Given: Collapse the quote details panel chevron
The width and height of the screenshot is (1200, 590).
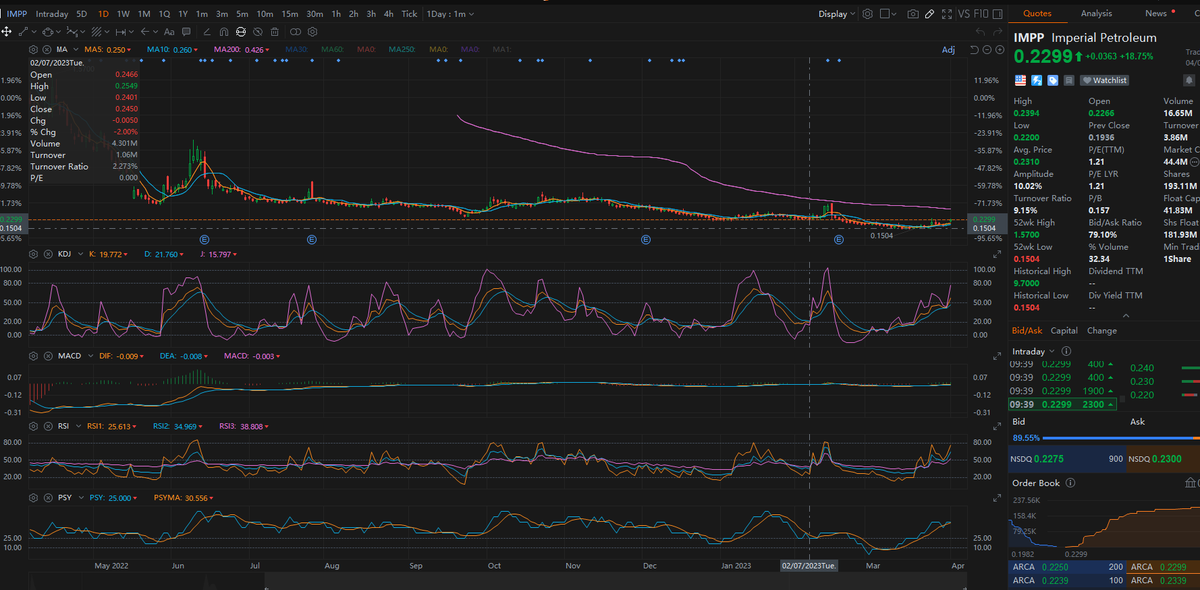Looking at the screenshot, I should 1126,316.
